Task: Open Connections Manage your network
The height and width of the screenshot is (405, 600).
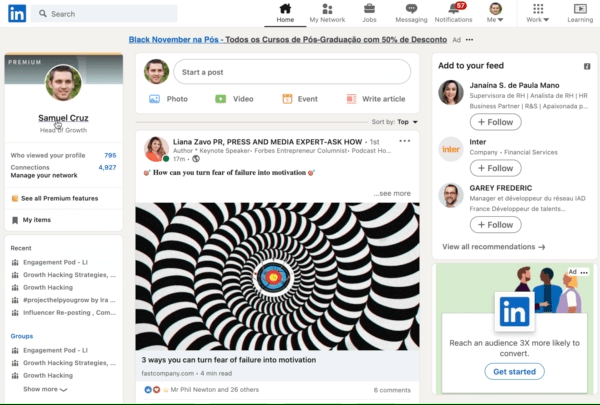Action: (x=64, y=171)
